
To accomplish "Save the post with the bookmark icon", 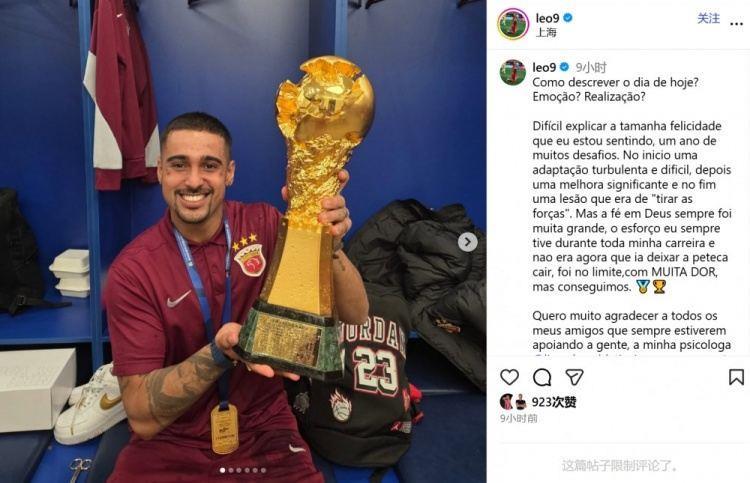I will 736,377.
